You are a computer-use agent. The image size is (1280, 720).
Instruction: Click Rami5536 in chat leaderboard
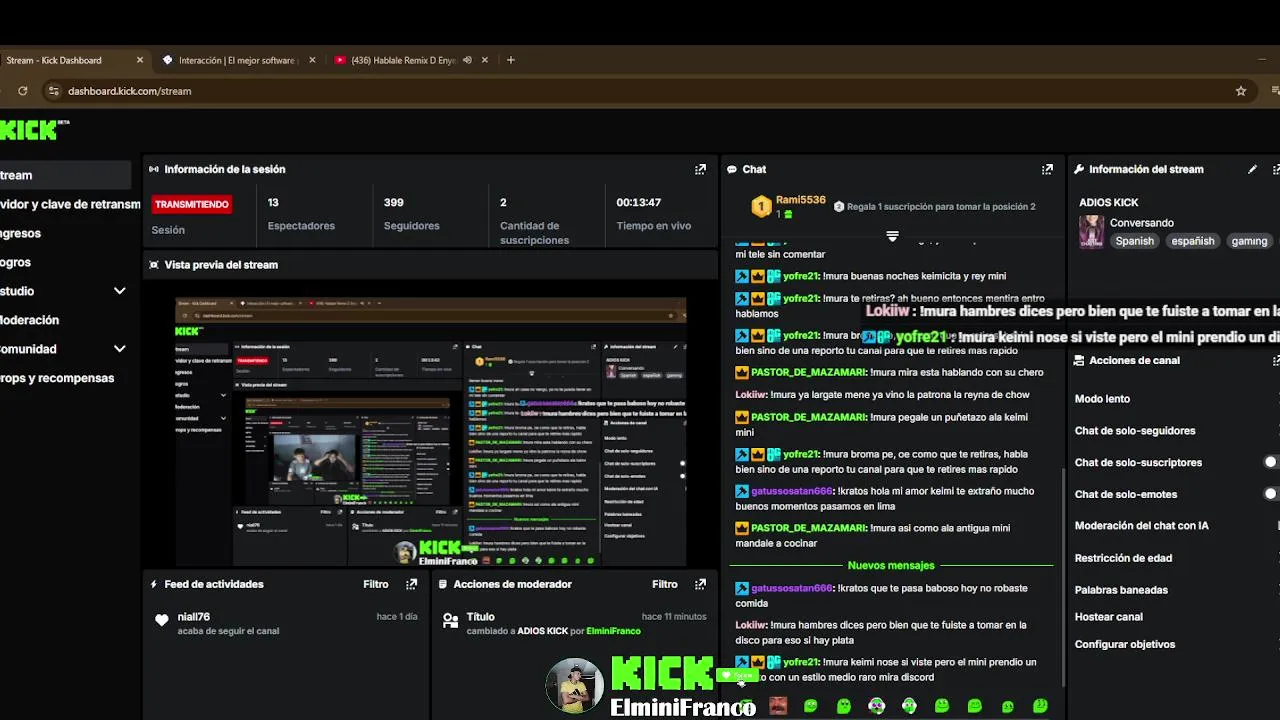(801, 200)
